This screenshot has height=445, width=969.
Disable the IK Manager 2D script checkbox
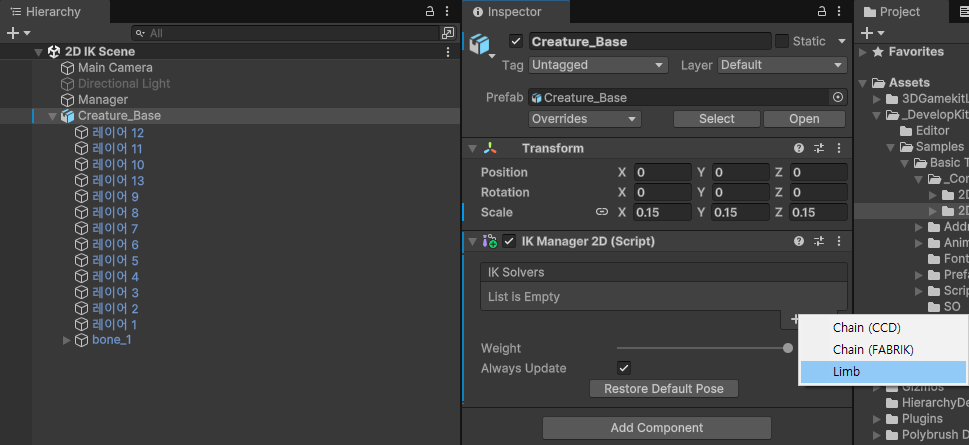pos(509,242)
